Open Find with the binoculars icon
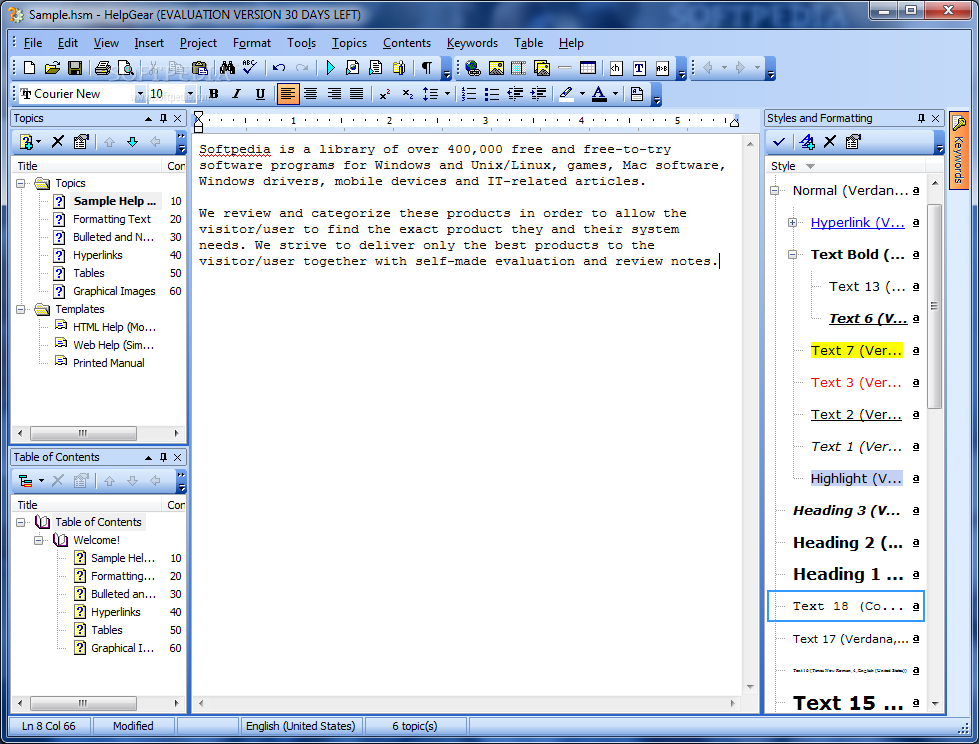Viewport: 979px width, 744px height. (x=227, y=68)
